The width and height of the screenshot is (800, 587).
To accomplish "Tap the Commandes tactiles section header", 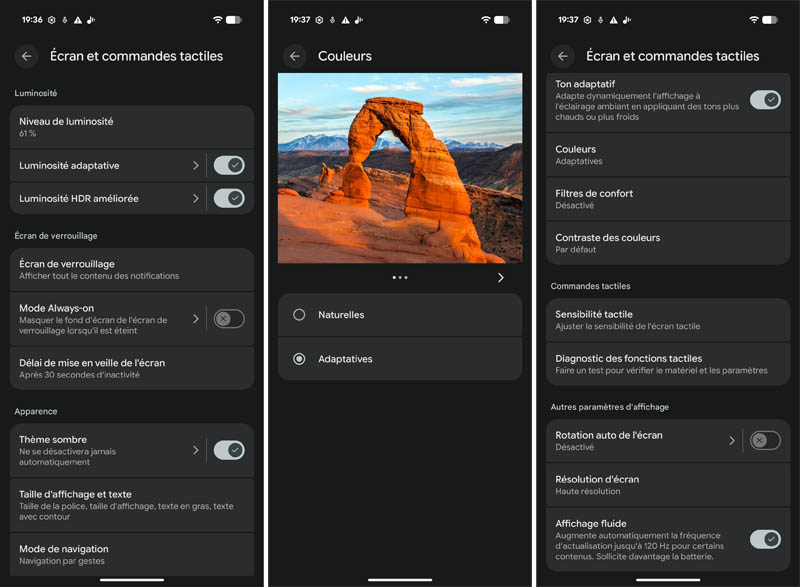I will 590,286.
